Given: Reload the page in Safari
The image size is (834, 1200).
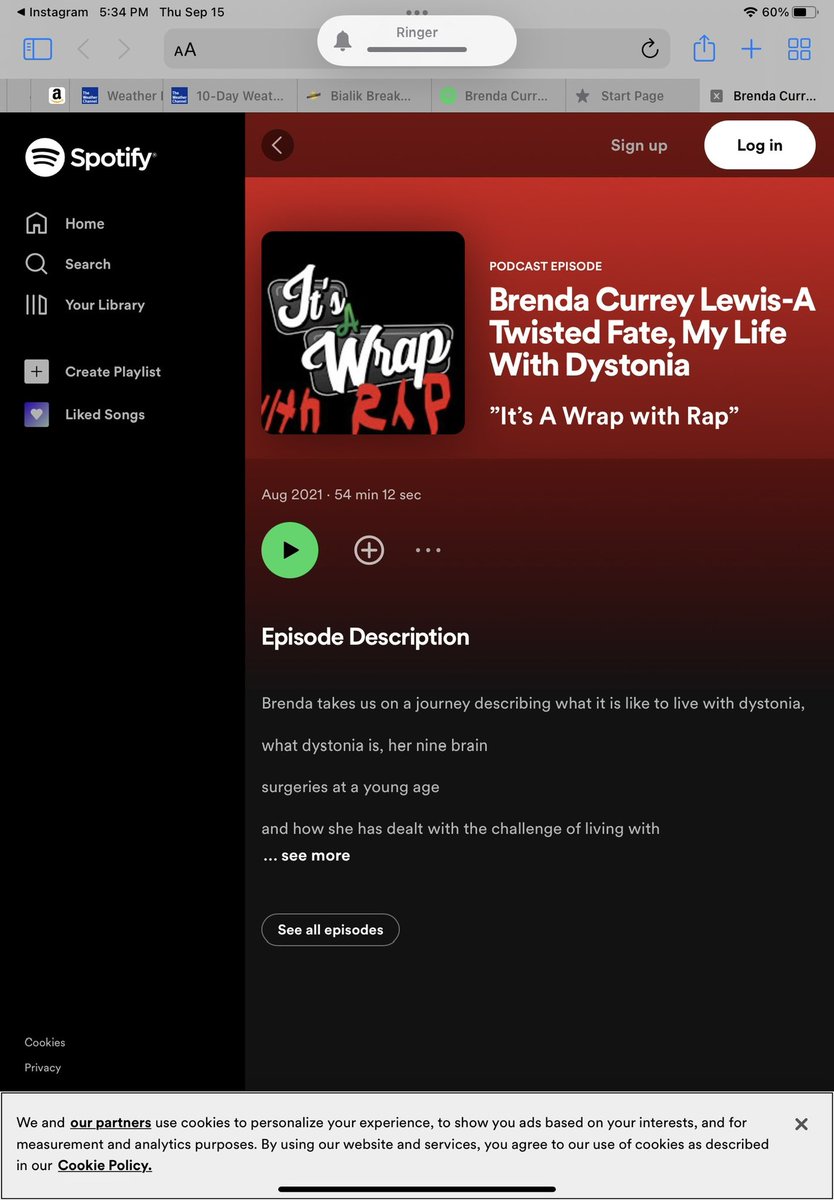Looking at the screenshot, I should click(649, 49).
